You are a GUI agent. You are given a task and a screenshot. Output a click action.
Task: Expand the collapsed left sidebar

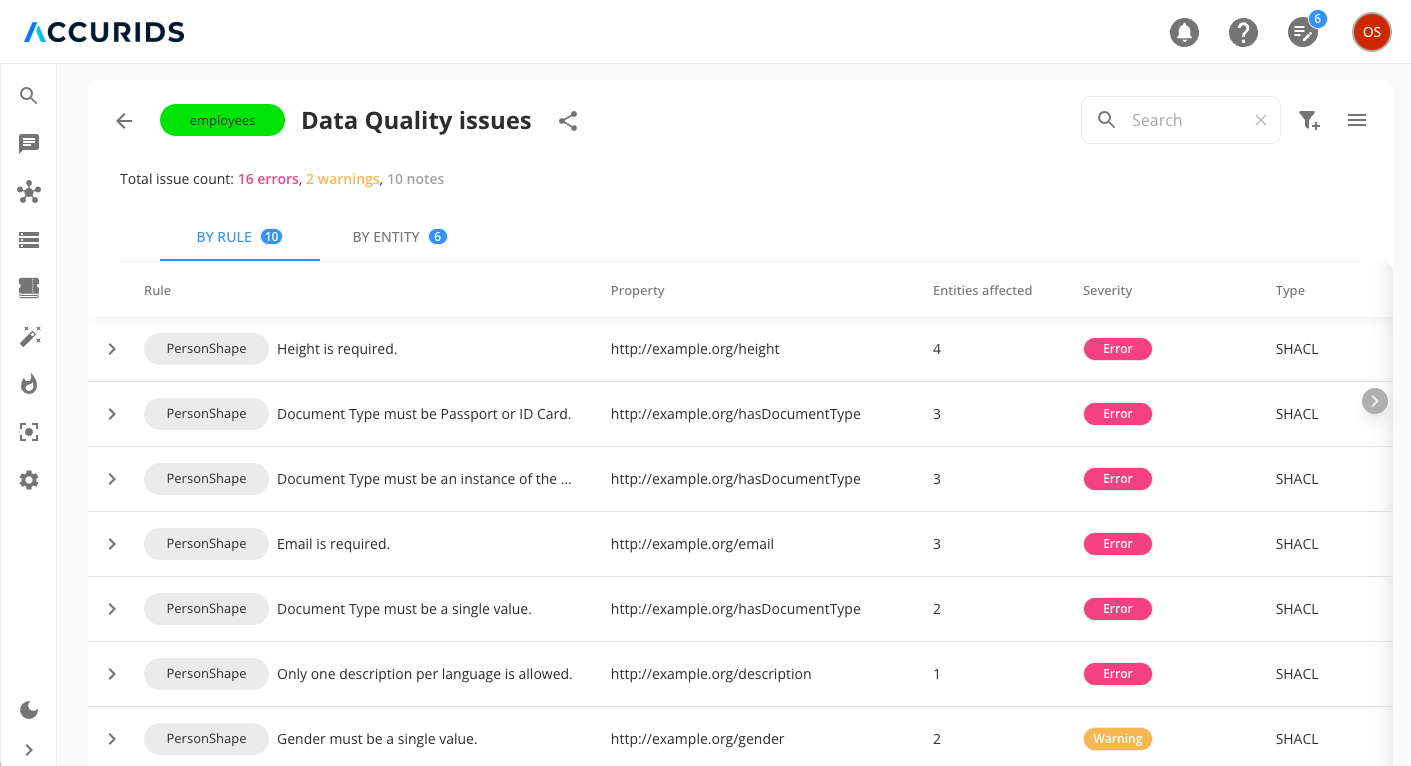coord(28,749)
